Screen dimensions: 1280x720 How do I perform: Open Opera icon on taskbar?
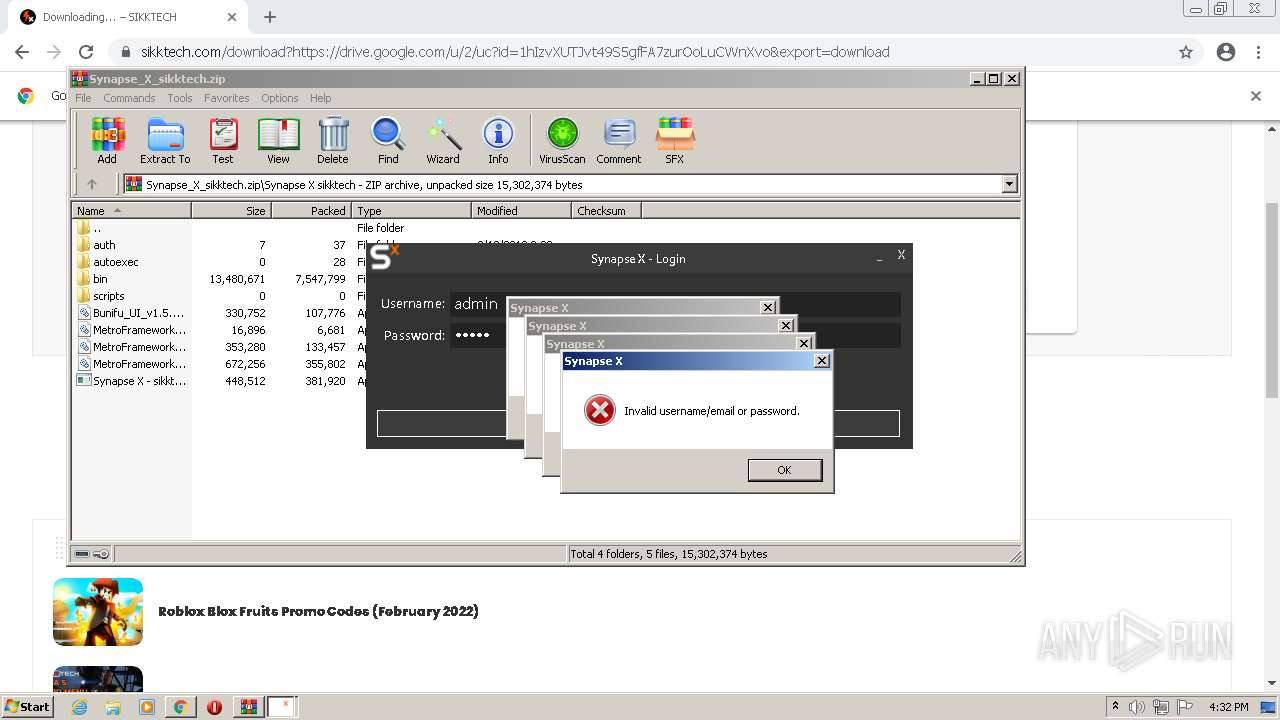pos(214,707)
